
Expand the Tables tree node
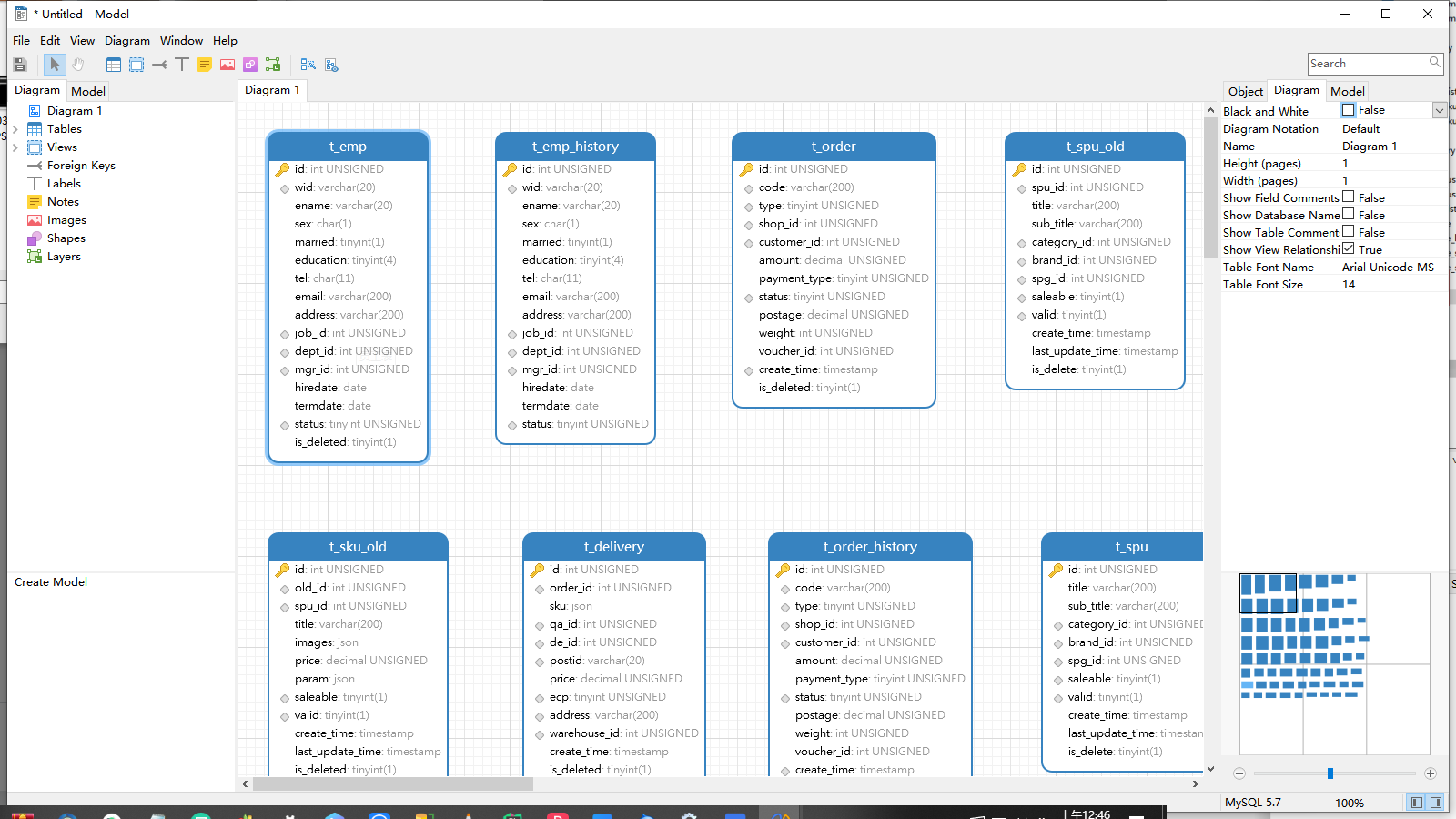(15, 129)
